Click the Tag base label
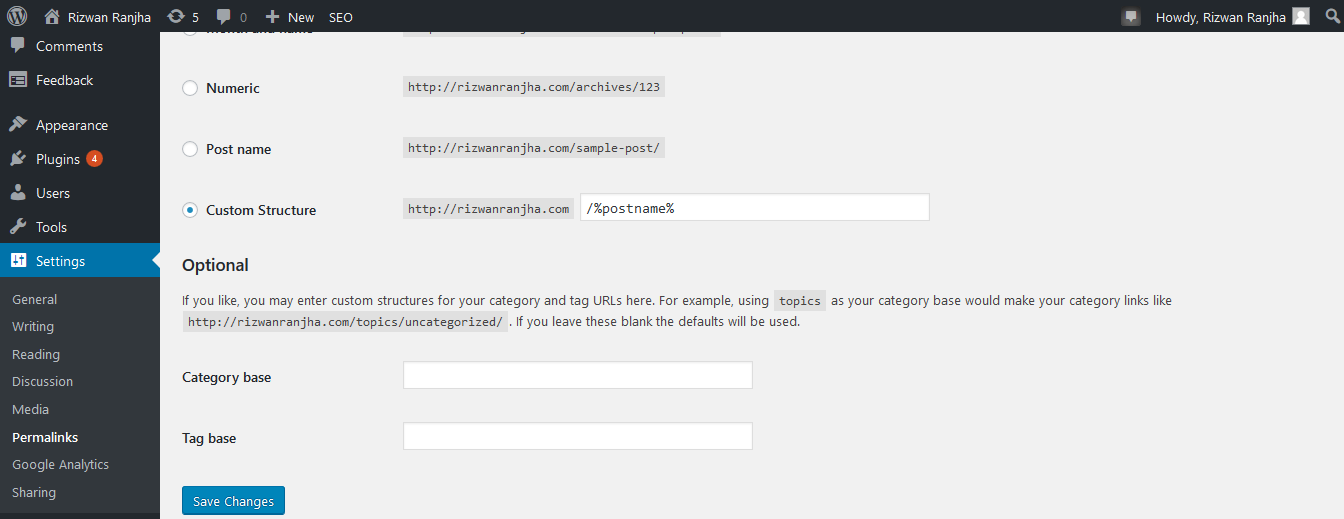The width and height of the screenshot is (1344, 519). [x=209, y=438]
